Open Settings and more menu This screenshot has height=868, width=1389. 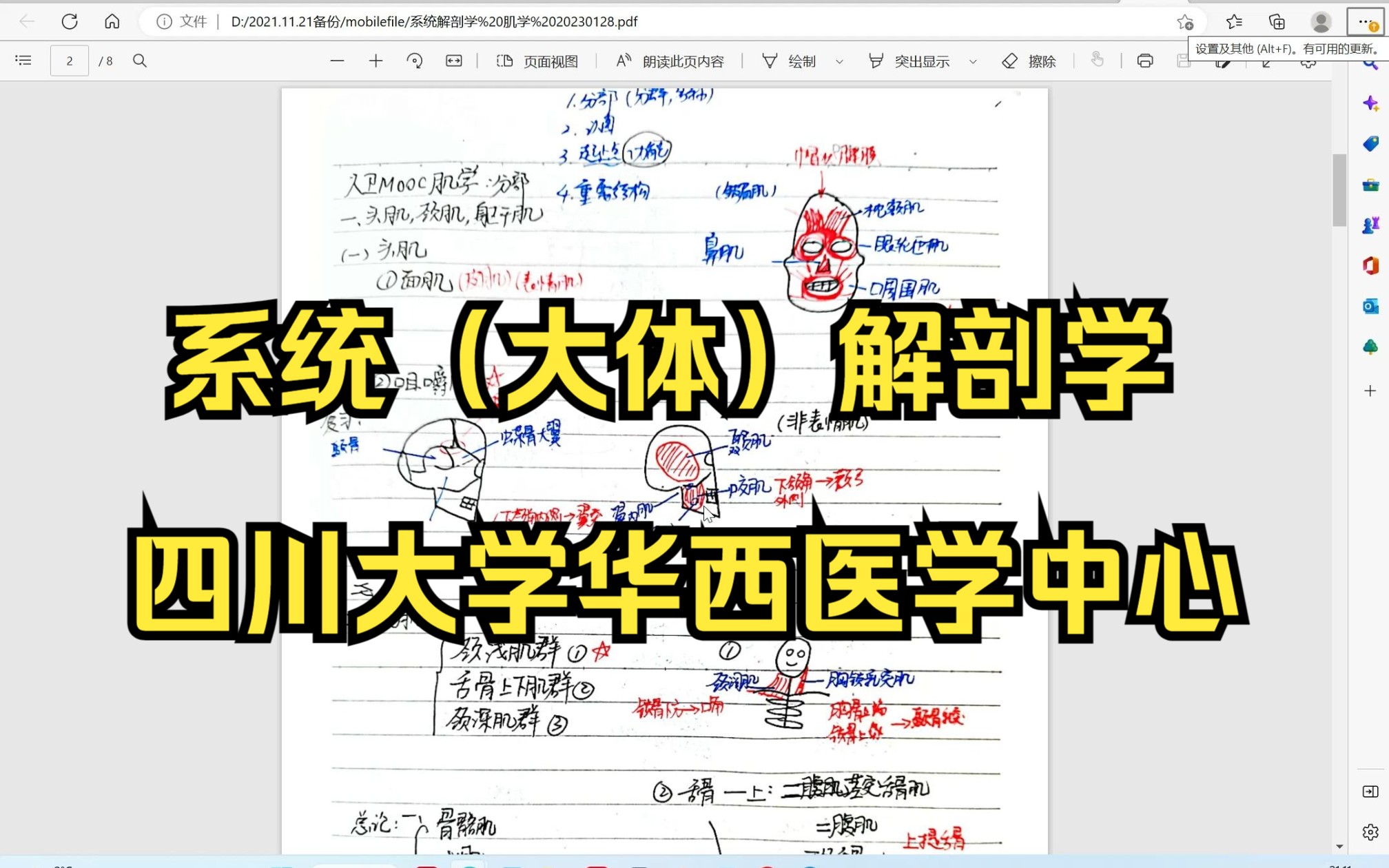(1366, 22)
